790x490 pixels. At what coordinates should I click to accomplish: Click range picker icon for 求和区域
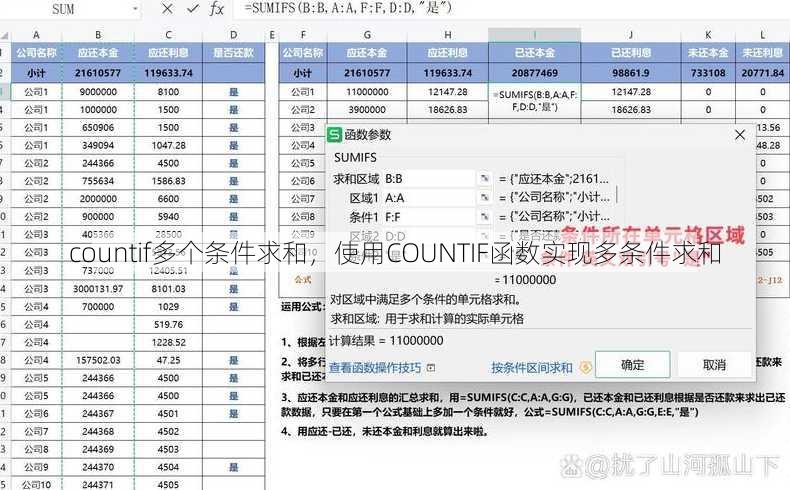coord(484,178)
